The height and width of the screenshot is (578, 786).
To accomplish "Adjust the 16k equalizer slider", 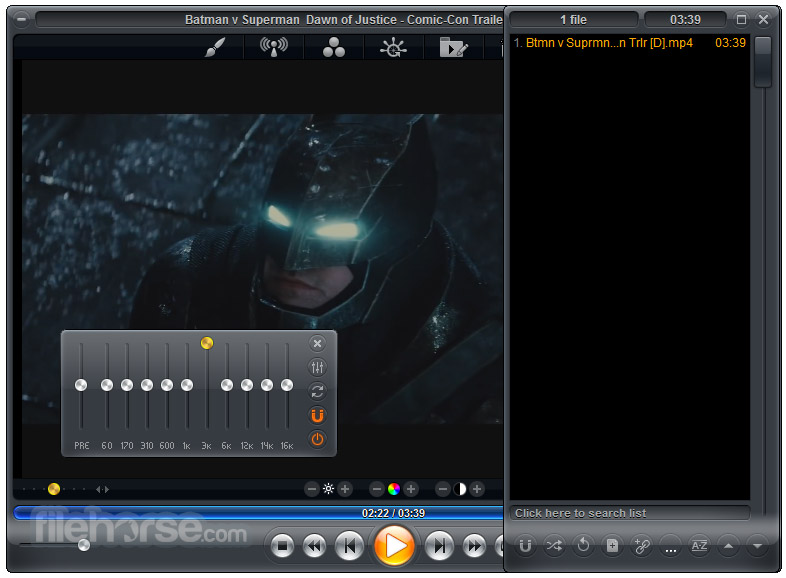I will (287, 385).
